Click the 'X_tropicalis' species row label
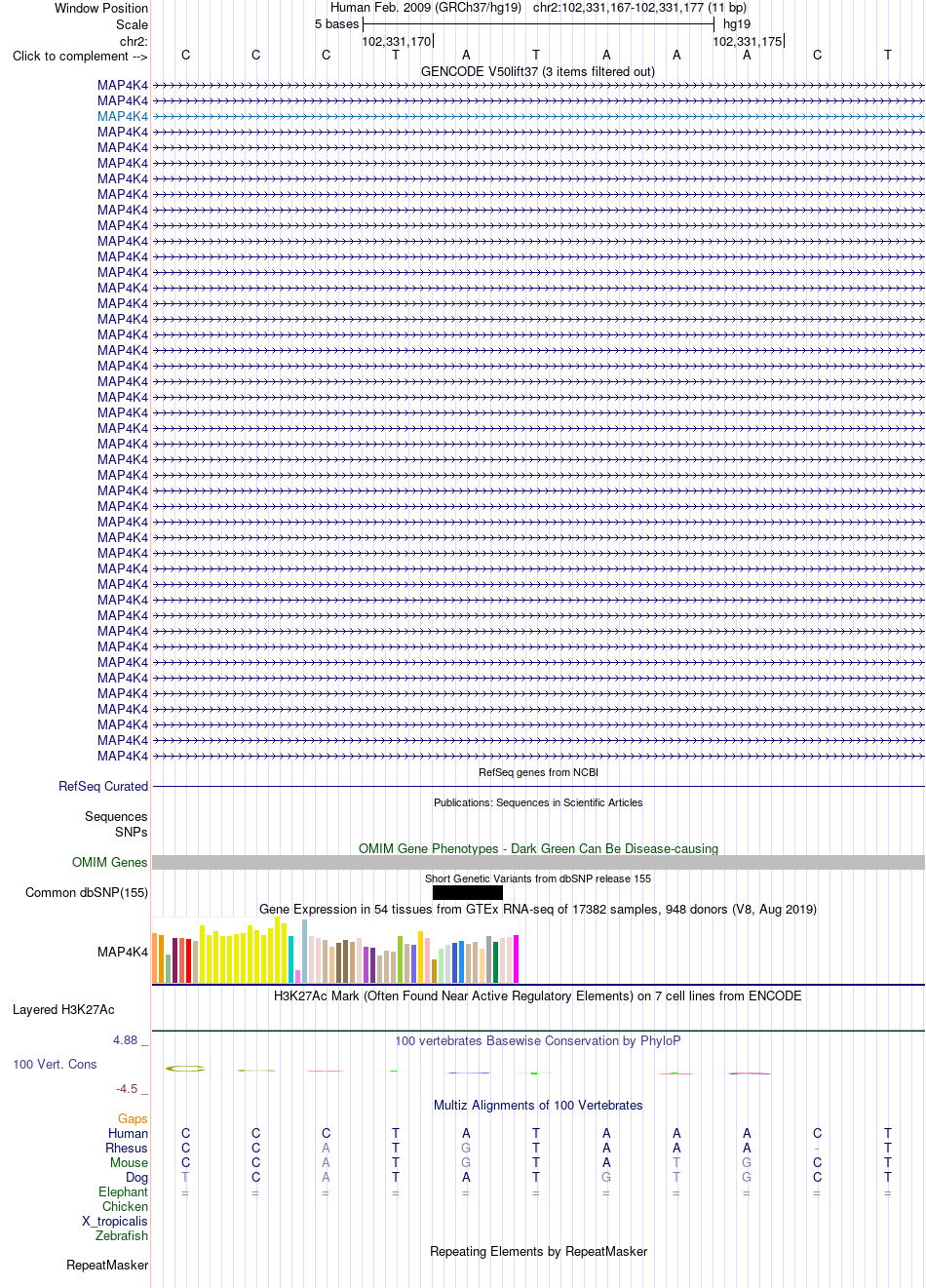926x1288 pixels. (115, 1221)
